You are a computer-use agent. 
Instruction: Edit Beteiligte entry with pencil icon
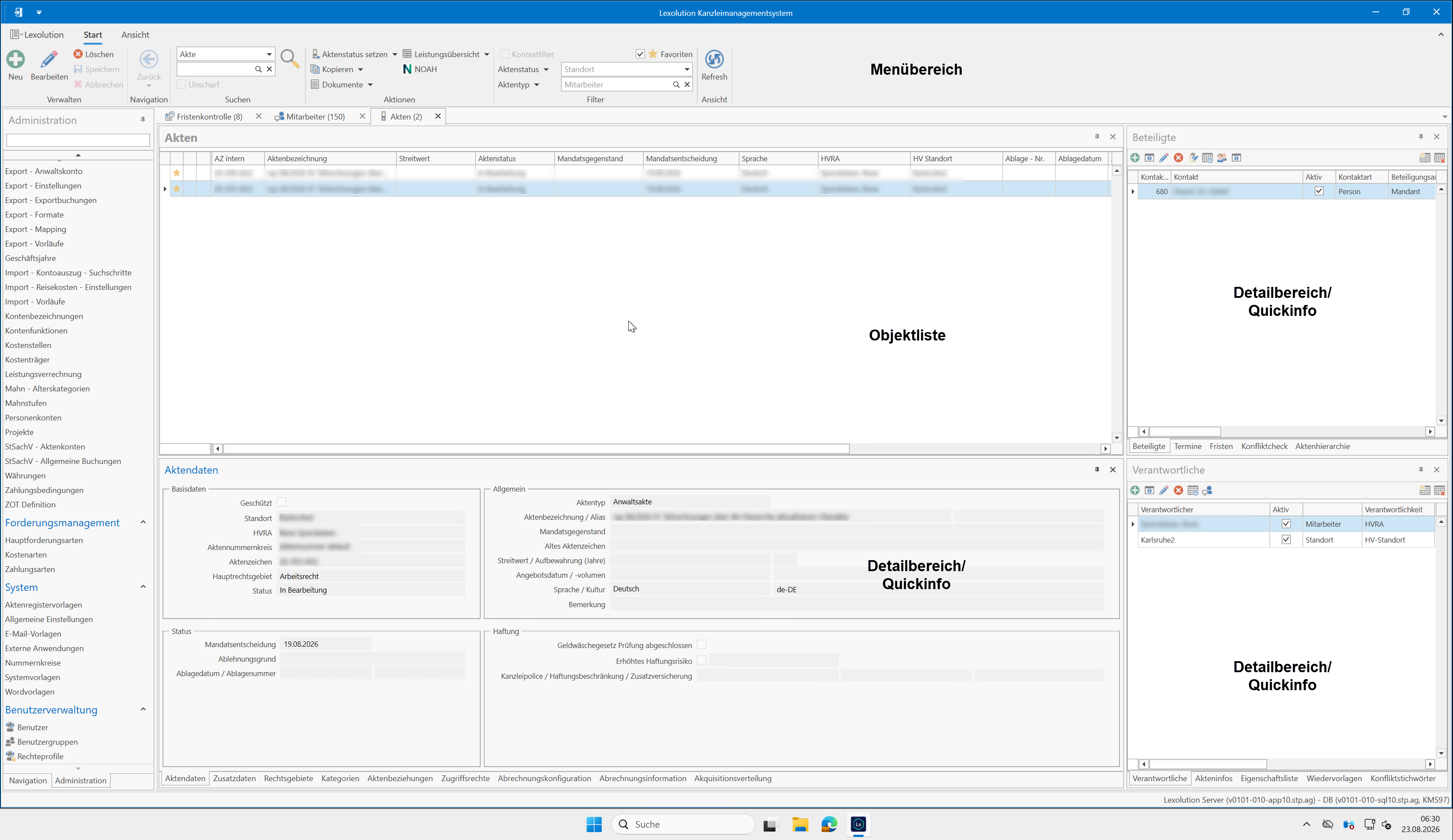tap(1163, 157)
